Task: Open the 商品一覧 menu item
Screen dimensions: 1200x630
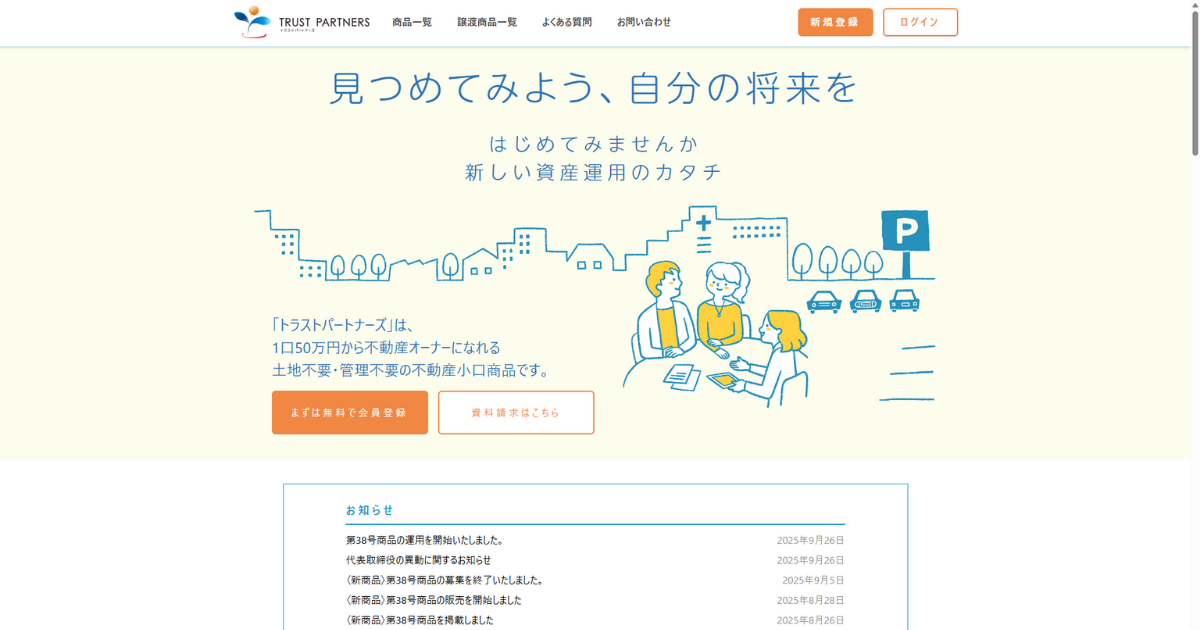Action: [412, 22]
